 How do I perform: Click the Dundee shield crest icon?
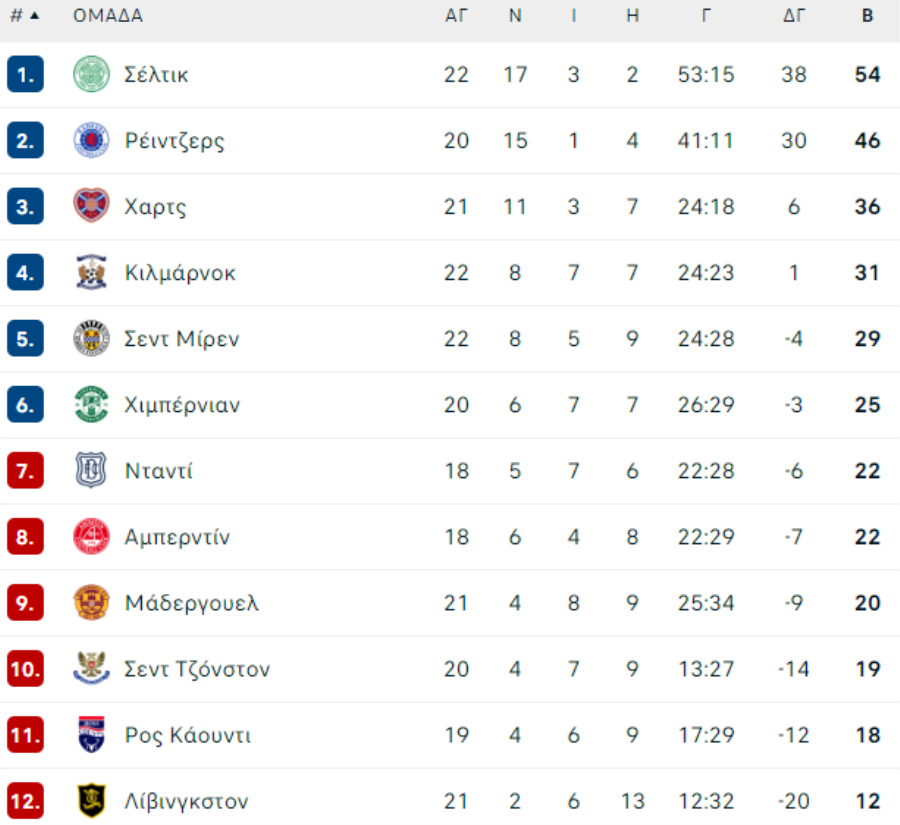(91, 470)
